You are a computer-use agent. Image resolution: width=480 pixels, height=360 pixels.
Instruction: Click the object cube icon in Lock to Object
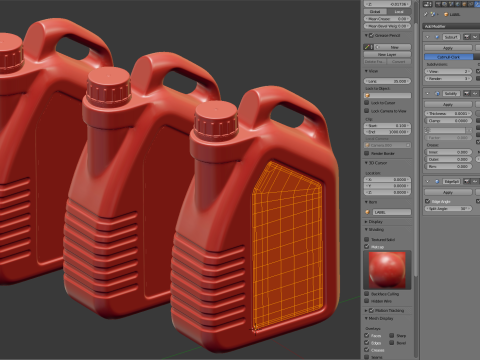click(368, 96)
